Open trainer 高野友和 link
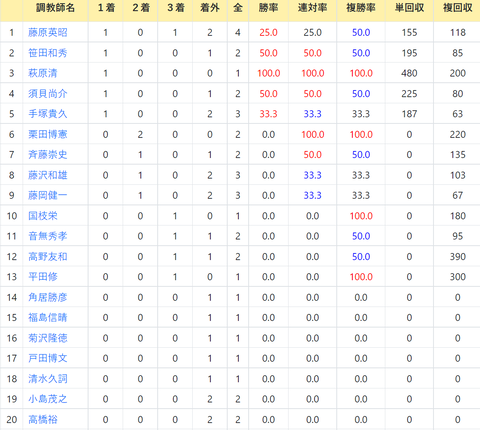Image resolution: width=480 pixels, height=430 pixels. (x=48, y=256)
